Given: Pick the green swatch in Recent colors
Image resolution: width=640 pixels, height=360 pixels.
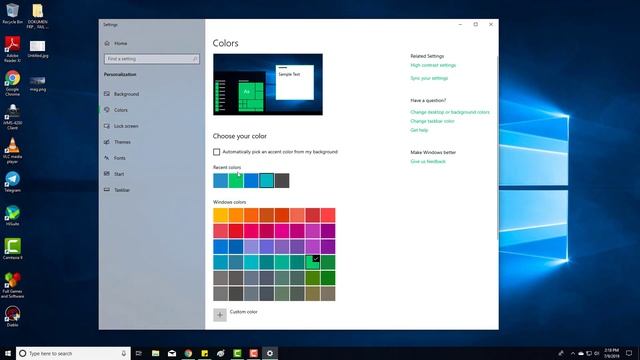Looking at the screenshot, I should click(236, 181).
